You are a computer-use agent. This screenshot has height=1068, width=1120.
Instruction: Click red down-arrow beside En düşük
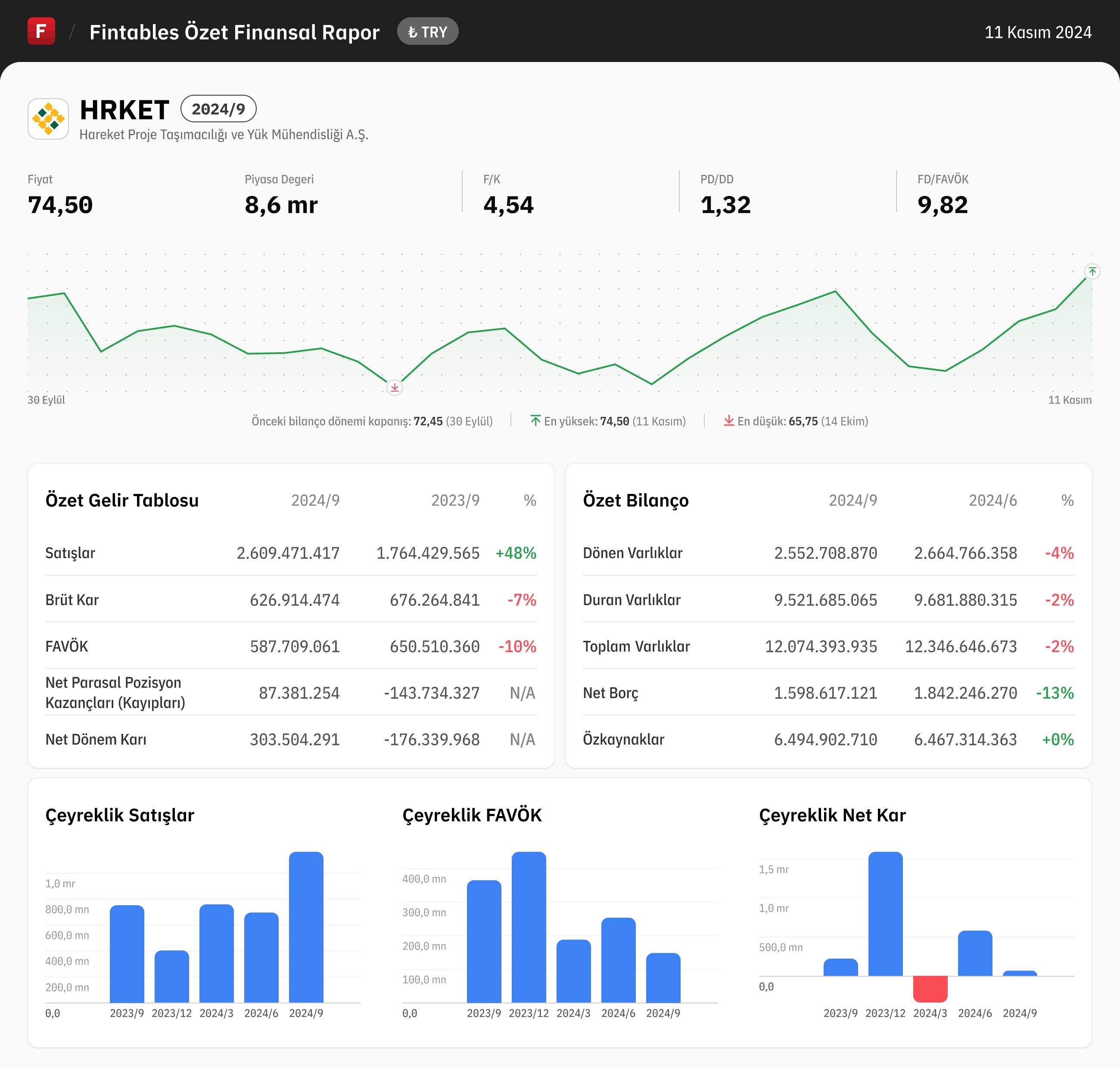pyautogui.click(x=728, y=421)
